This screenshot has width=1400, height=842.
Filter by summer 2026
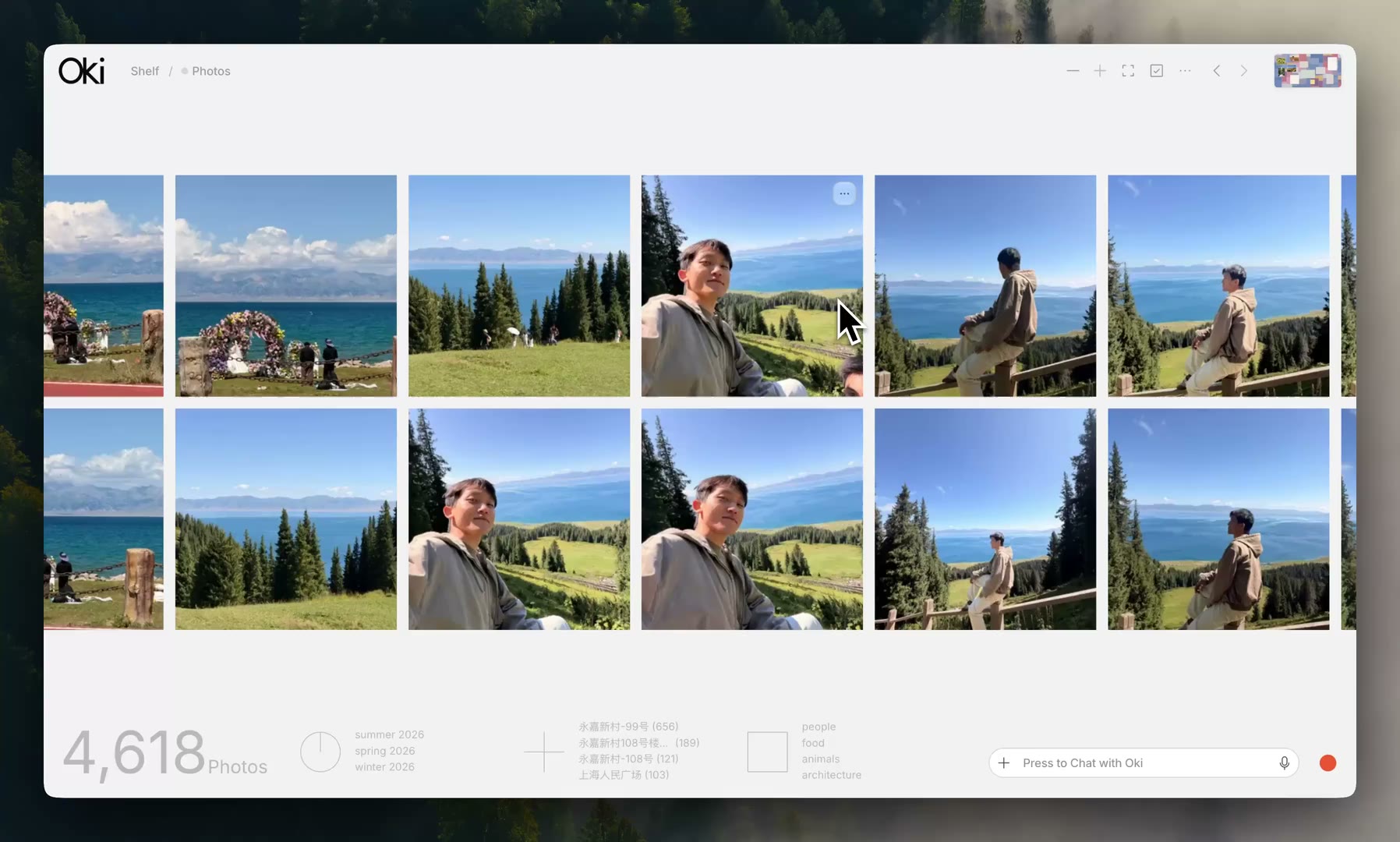[389, 734]
